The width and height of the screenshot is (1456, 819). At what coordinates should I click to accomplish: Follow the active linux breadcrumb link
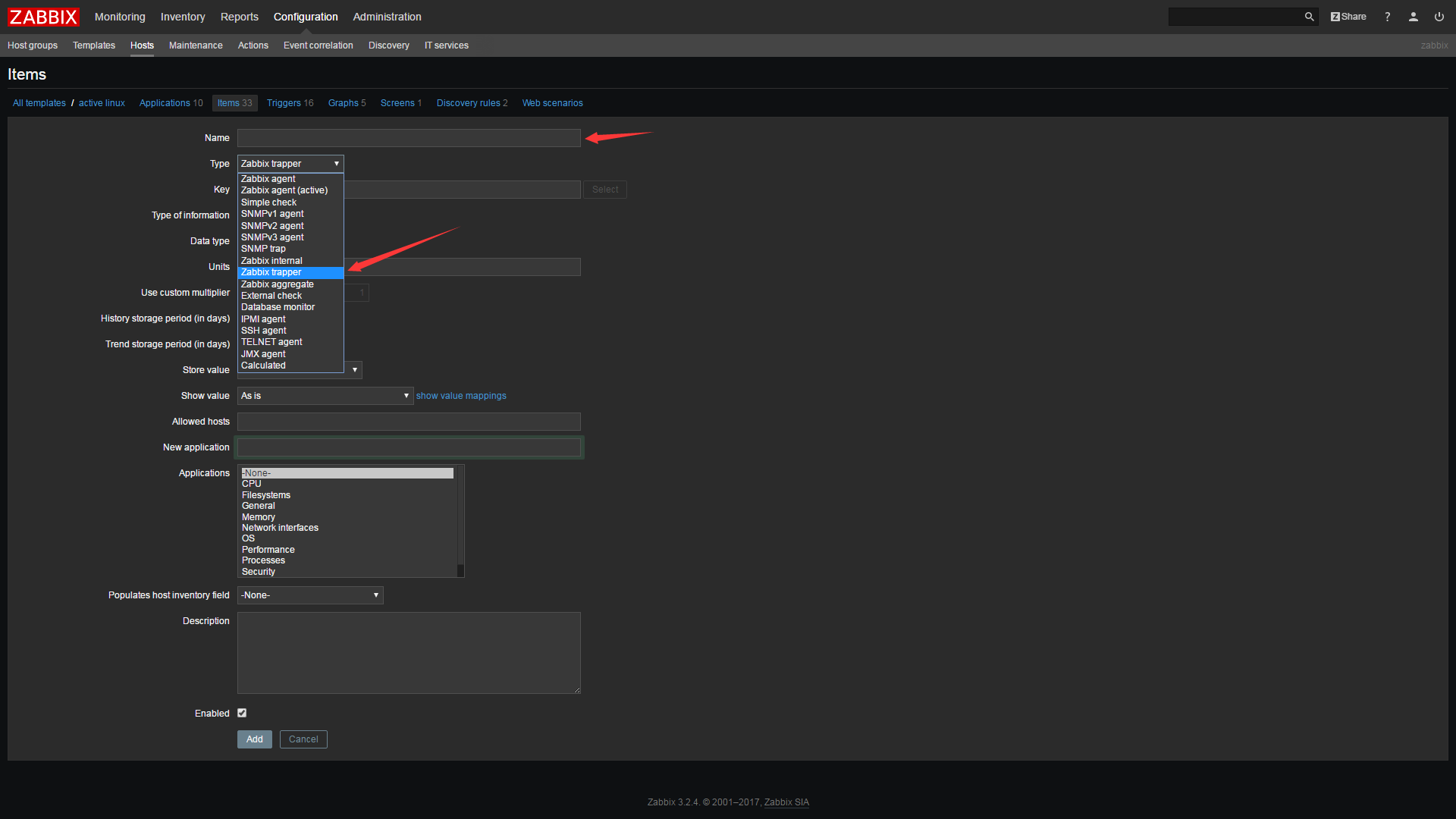pos(102,103)
